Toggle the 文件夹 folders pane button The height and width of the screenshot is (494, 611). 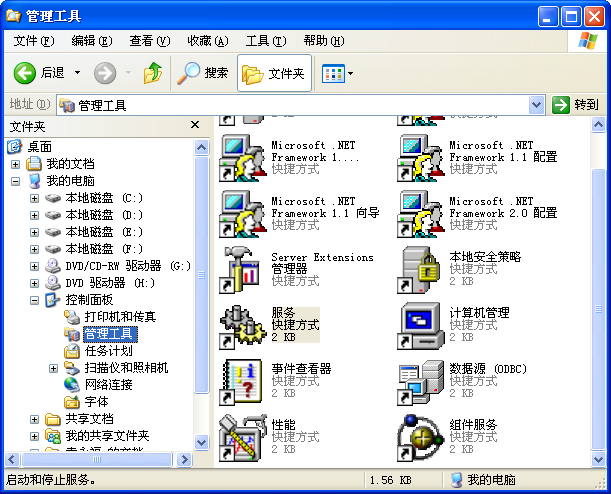274,73
